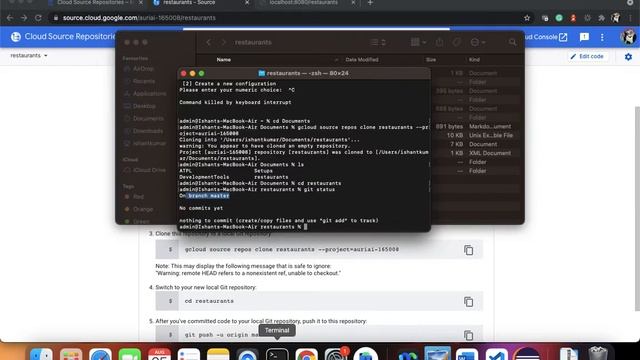Viewport: 640px width, 360px height.
Task: Click the Terminal window title bar
Action: 304,73
